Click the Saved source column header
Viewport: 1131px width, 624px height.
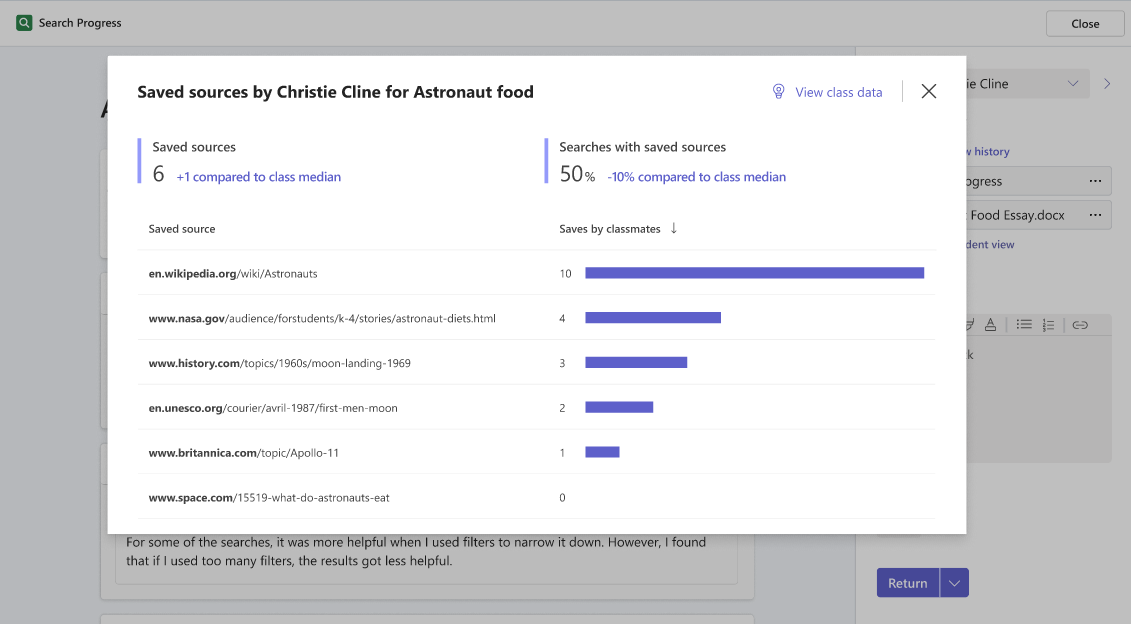coord(182,229)
